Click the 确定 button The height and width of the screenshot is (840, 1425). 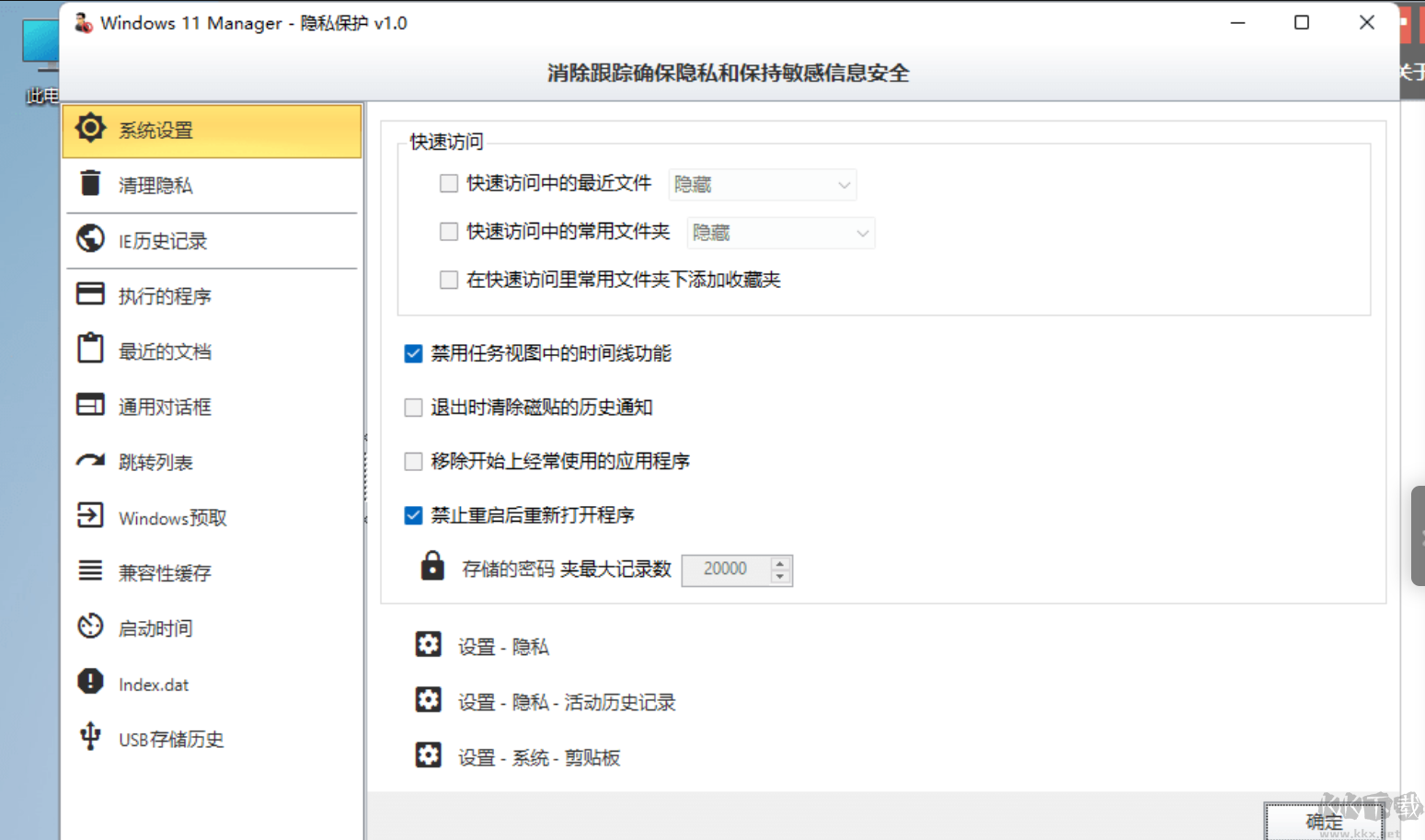click(1323, 822)
